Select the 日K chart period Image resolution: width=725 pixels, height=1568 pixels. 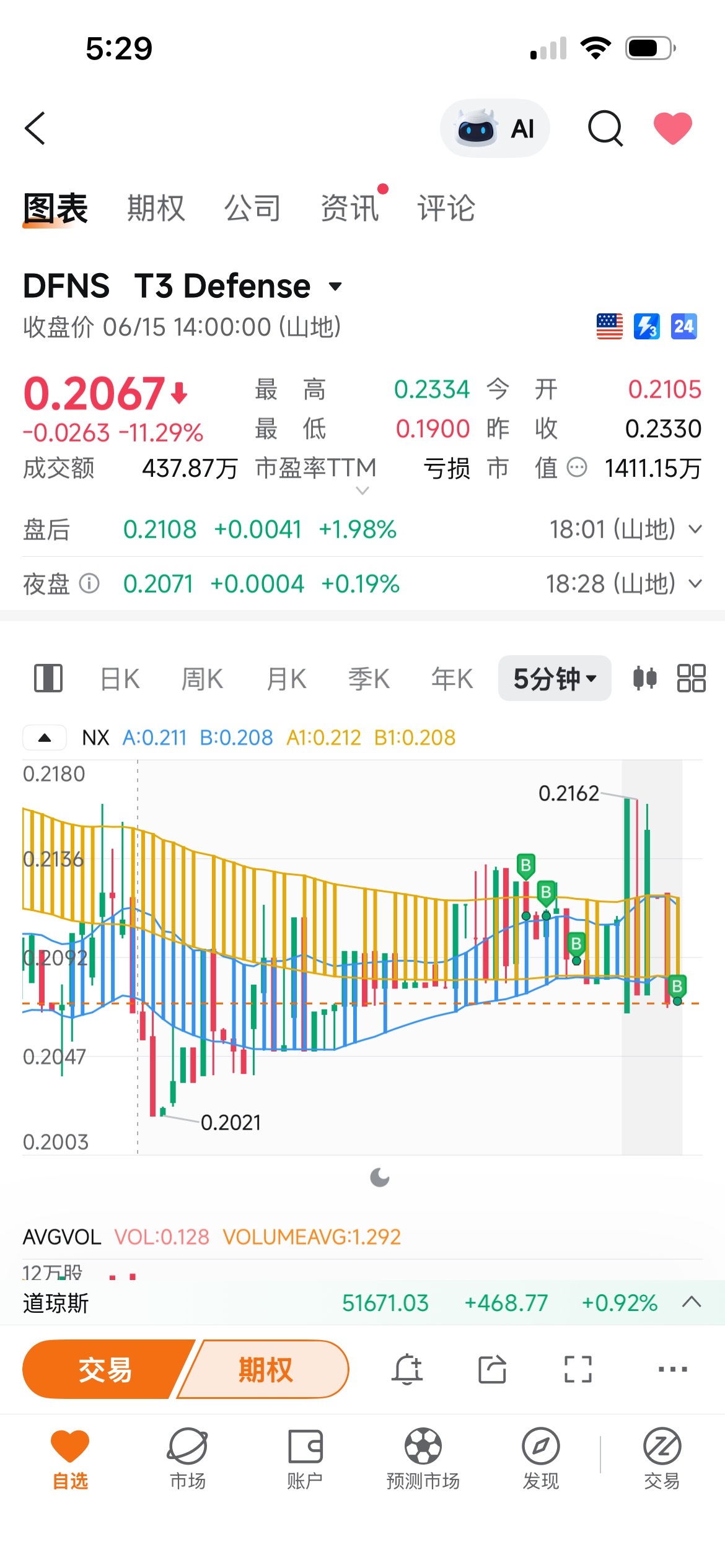pyautogui.click(x=120, y=679)
